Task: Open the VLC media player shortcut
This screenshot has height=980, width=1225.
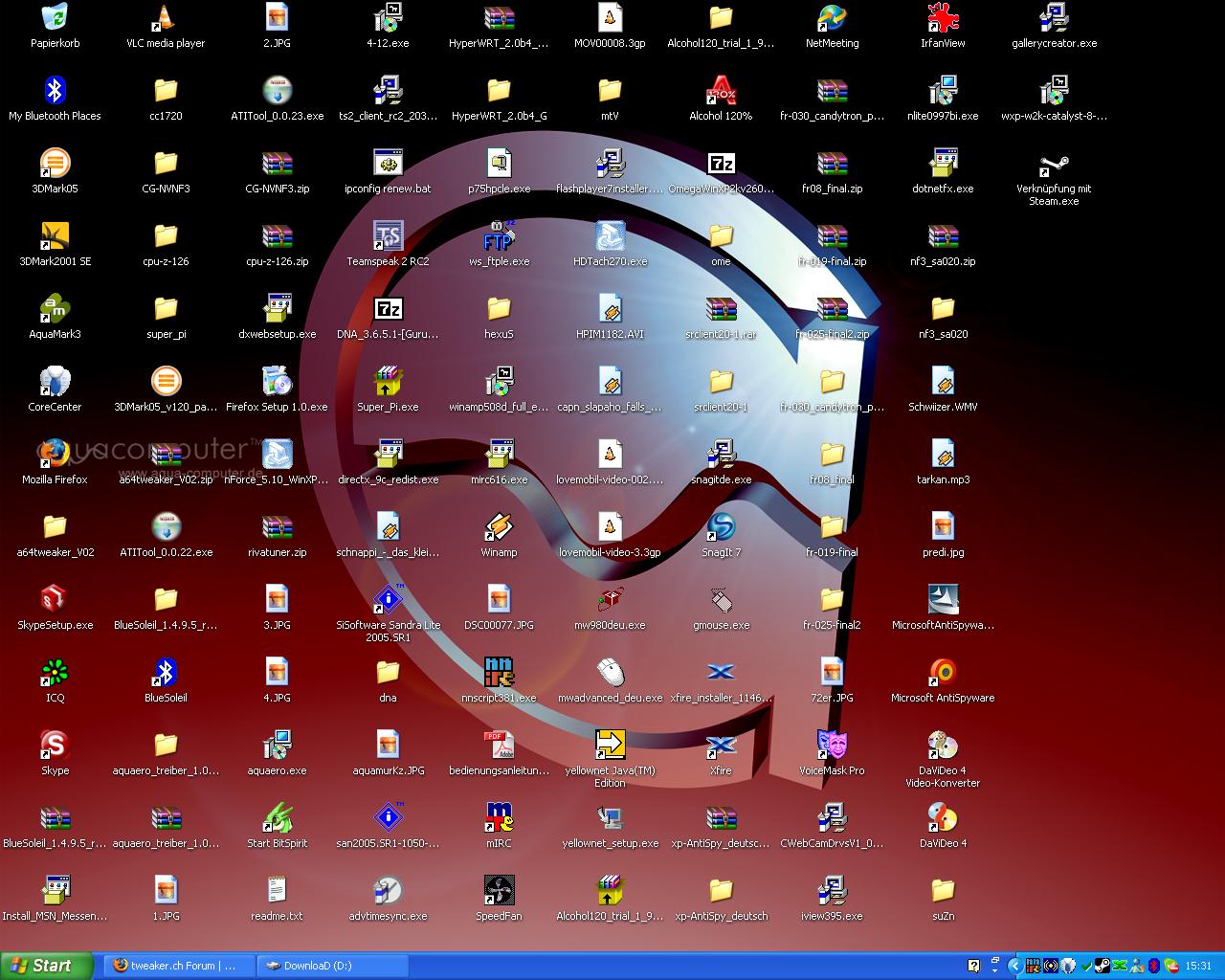Action: (166, 18)
